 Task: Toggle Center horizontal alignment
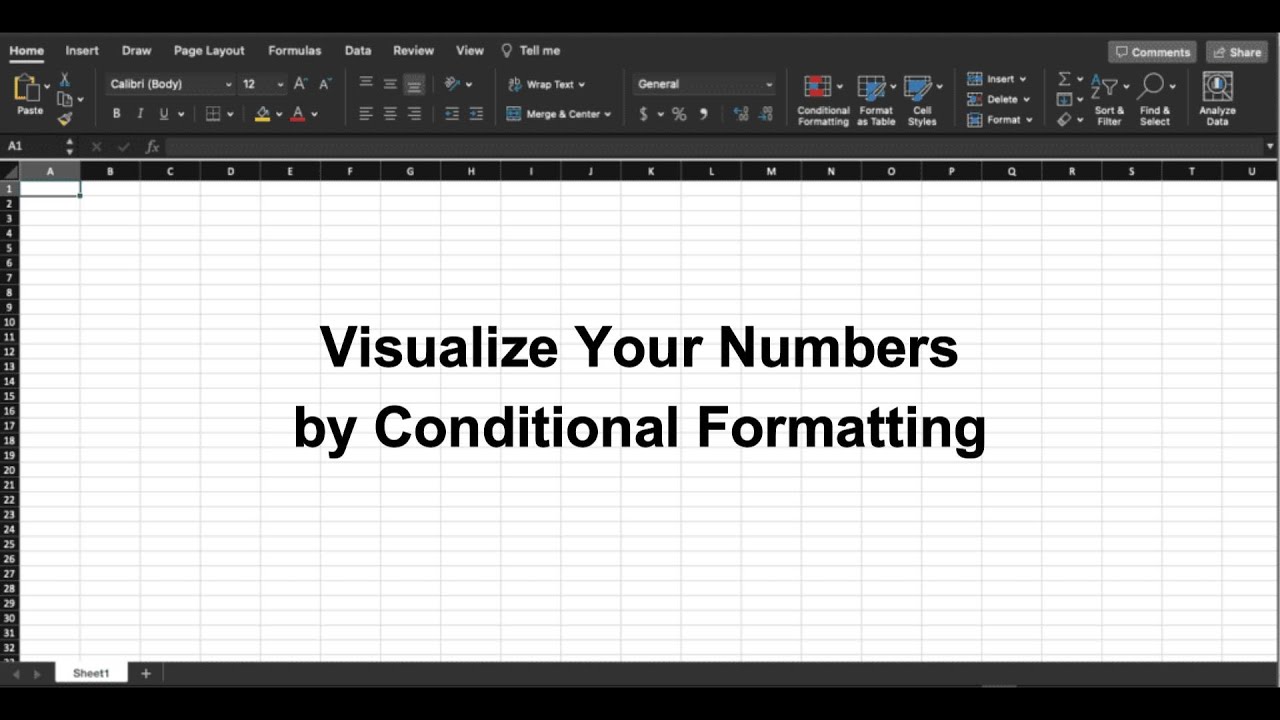(x=390, y=114)
